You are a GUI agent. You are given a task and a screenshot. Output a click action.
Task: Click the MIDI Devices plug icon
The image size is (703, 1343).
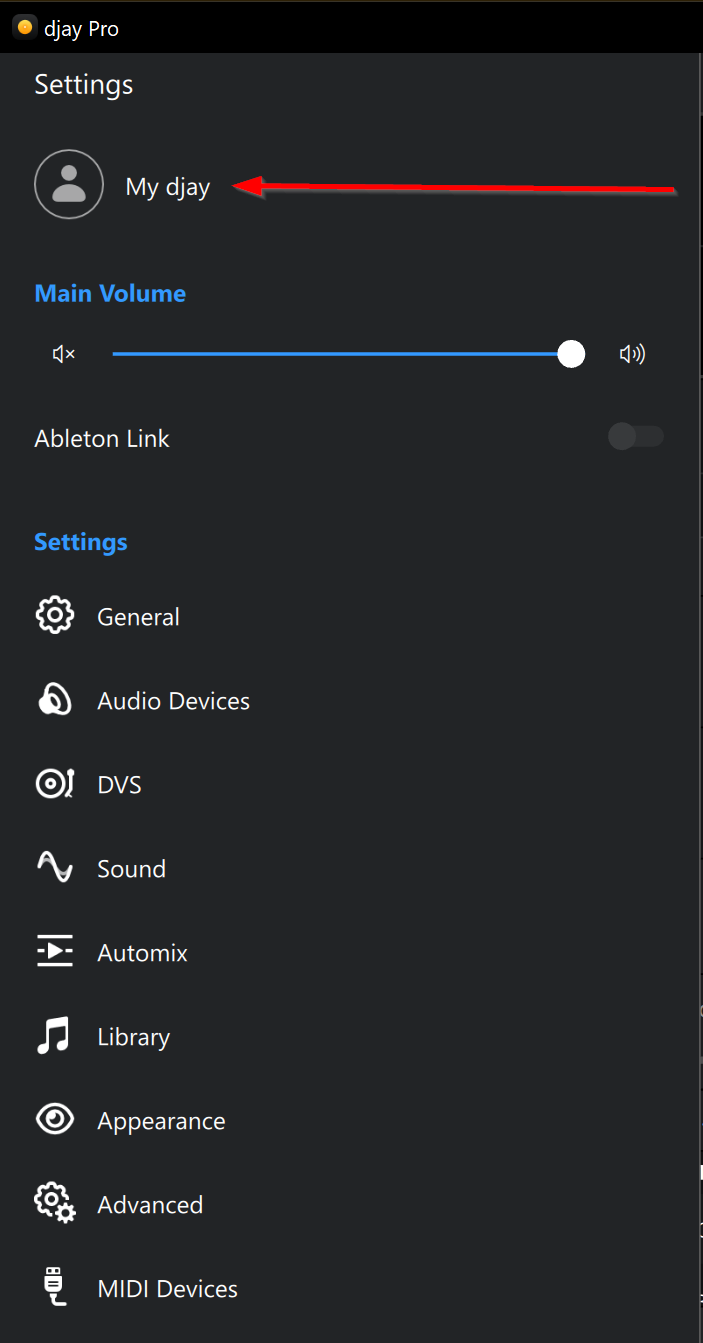pos(55,1287)
